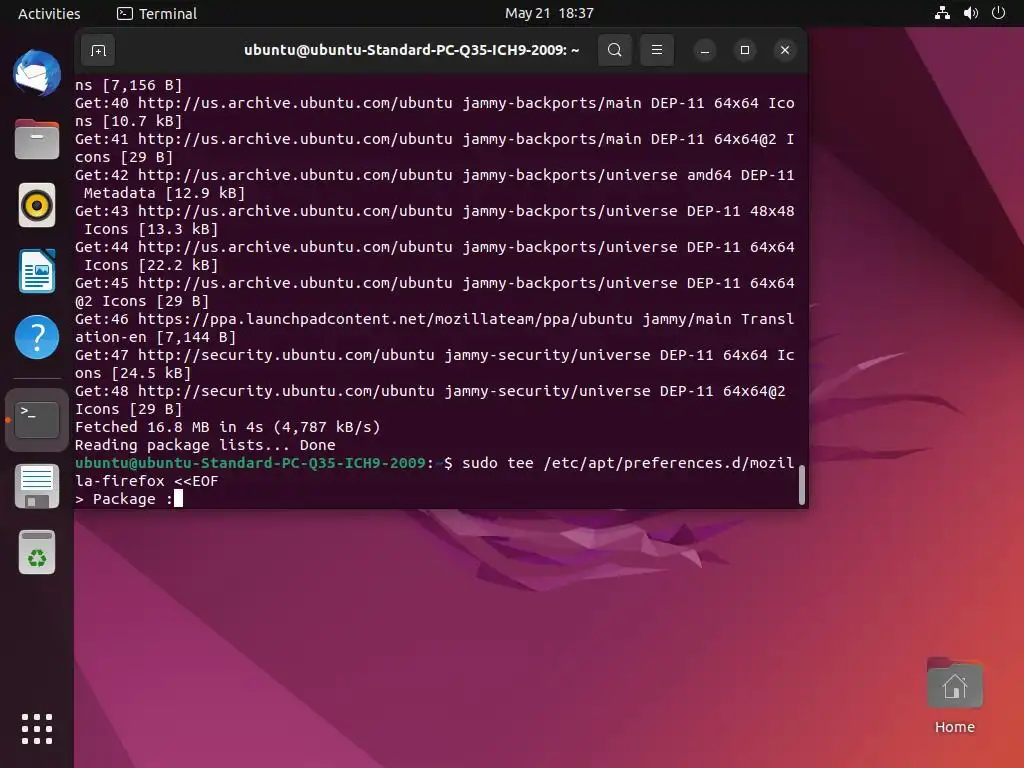
Task: Click the Get:40 jammy-backports line
Action: coord(434,103)
